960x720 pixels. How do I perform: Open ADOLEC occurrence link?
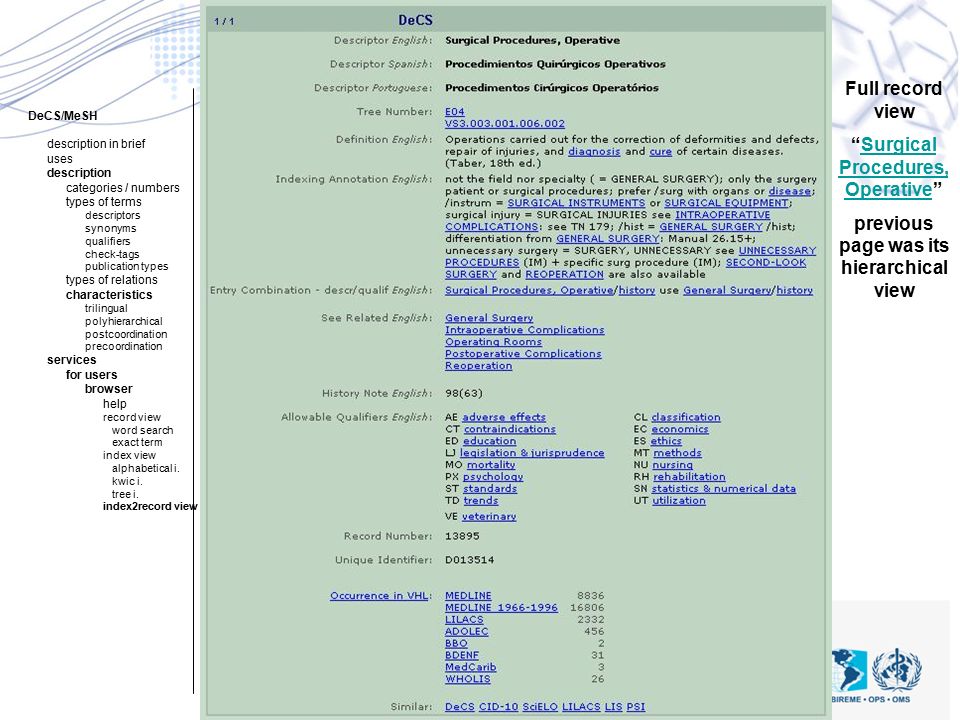pos(467,631)
